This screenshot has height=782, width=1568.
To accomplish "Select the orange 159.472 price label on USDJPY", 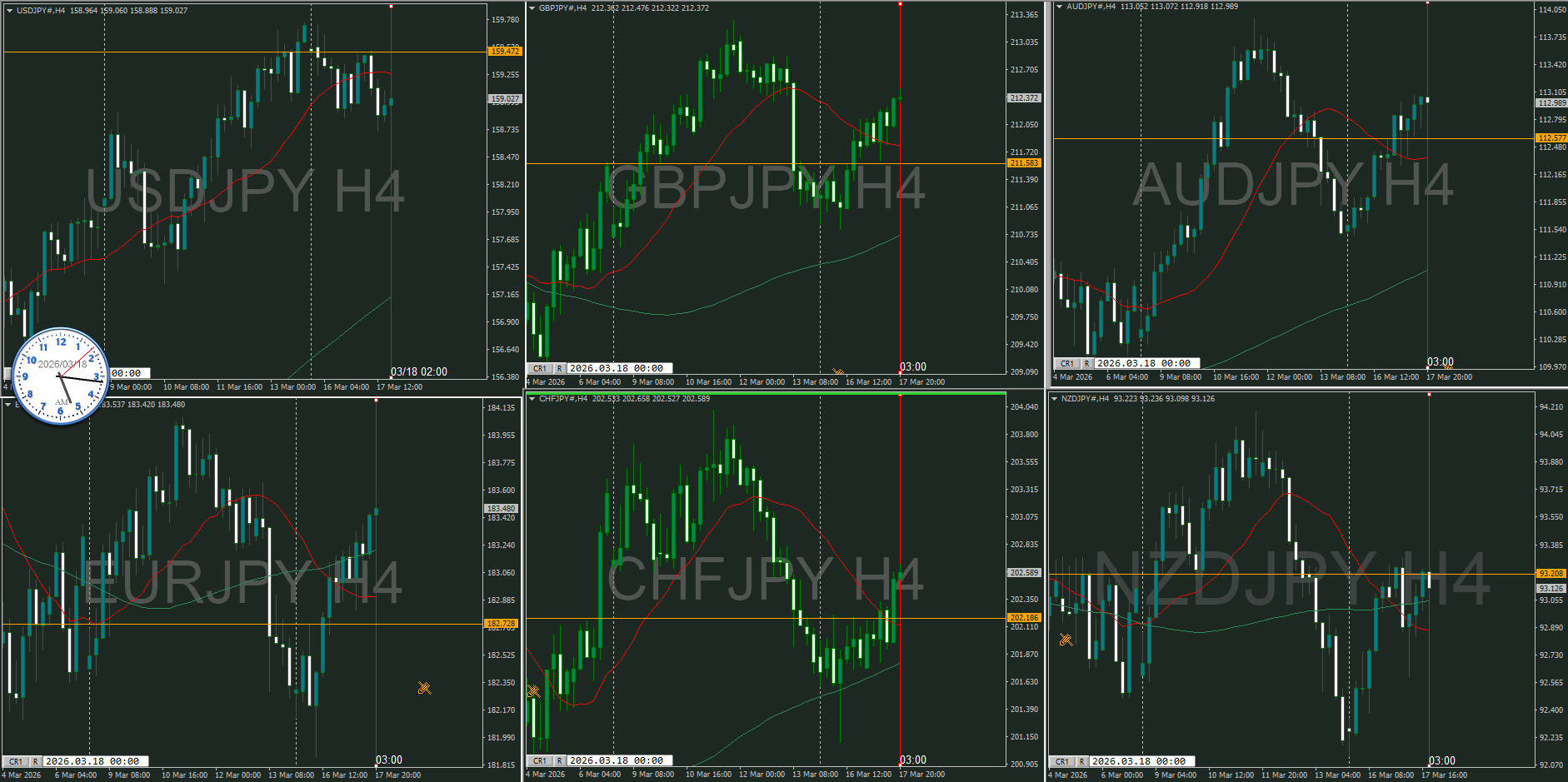I will (504, 52).
